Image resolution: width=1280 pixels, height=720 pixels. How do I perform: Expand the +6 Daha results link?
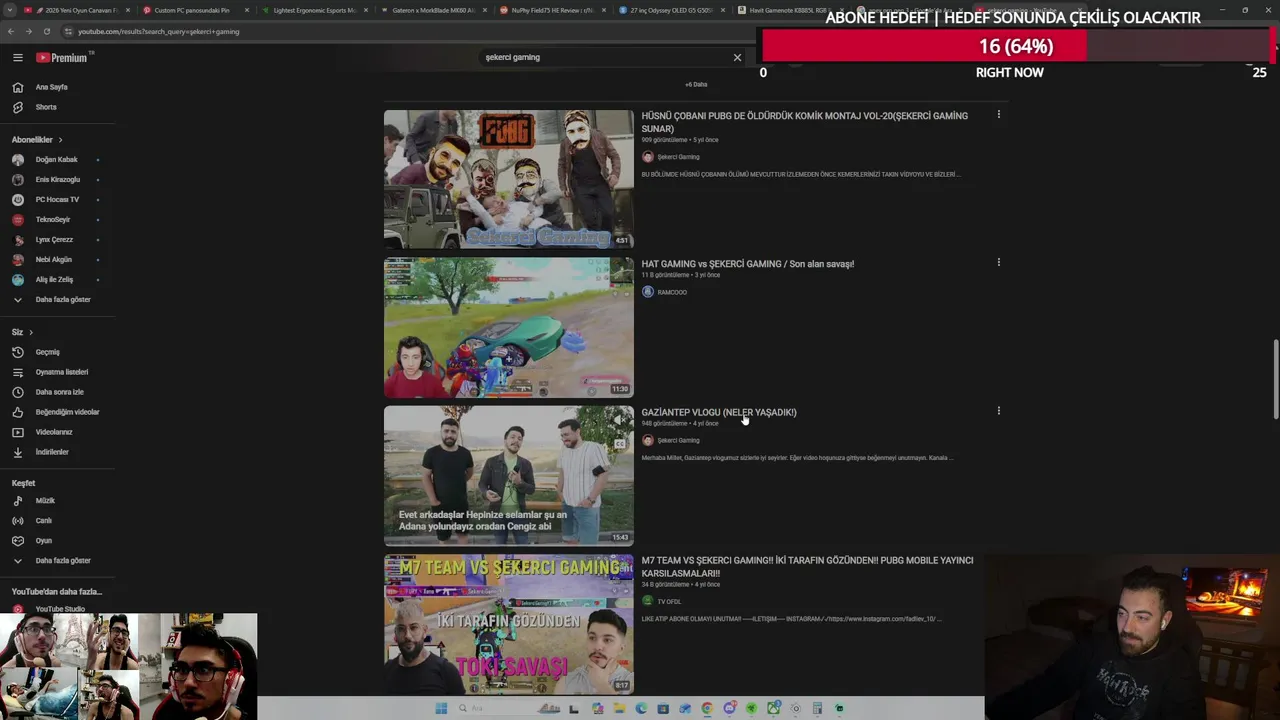pos(696,84)
